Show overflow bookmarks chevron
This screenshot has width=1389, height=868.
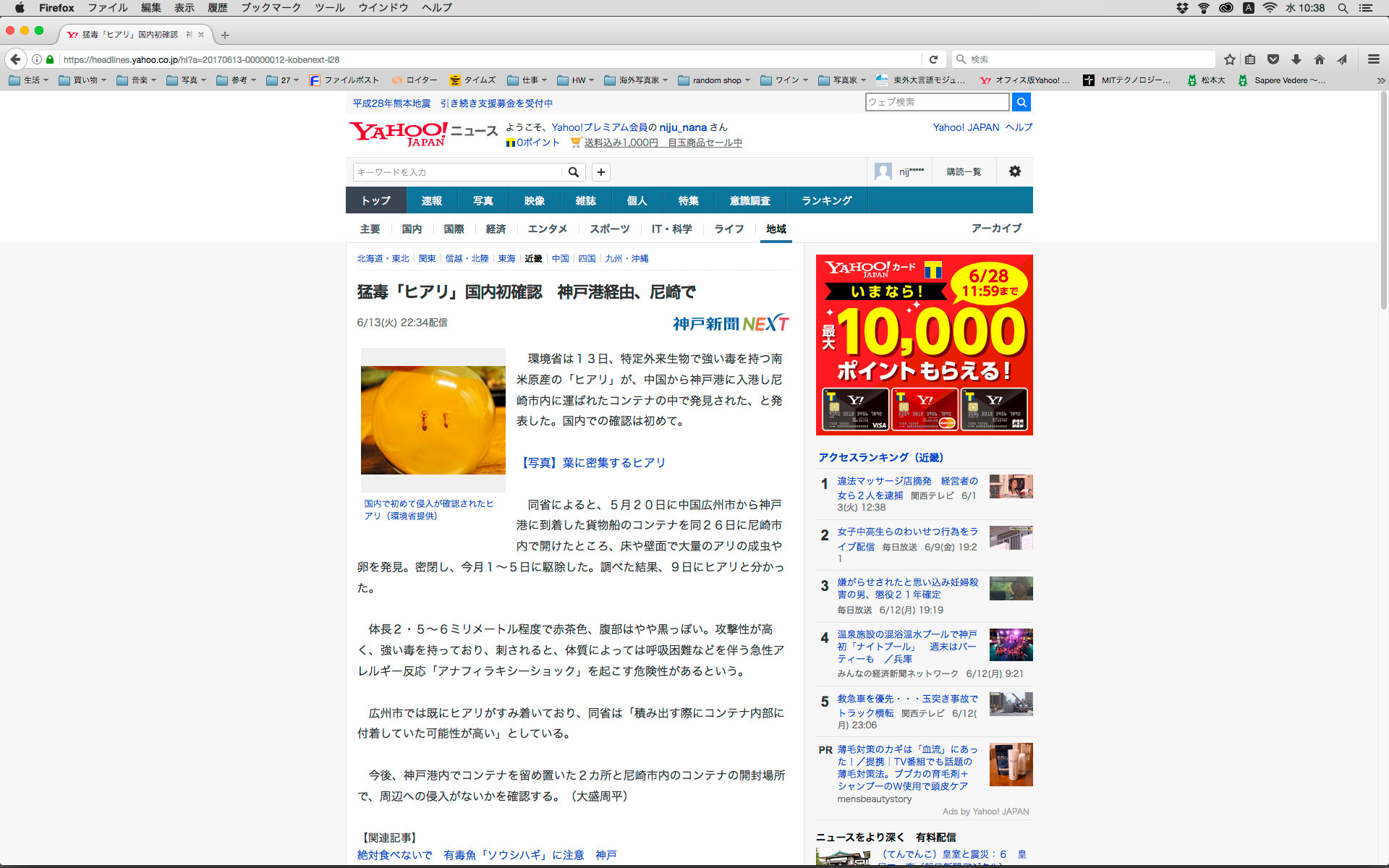click(1380, 80)
